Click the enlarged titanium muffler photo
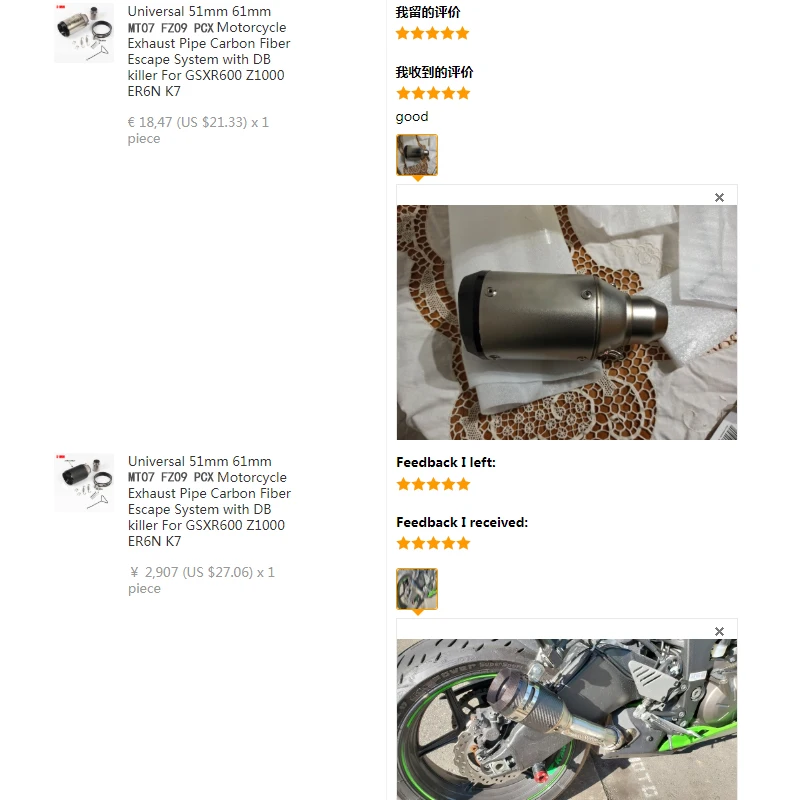Image resolution: width=800 pixels, height=800 pixels. point(567,322)
